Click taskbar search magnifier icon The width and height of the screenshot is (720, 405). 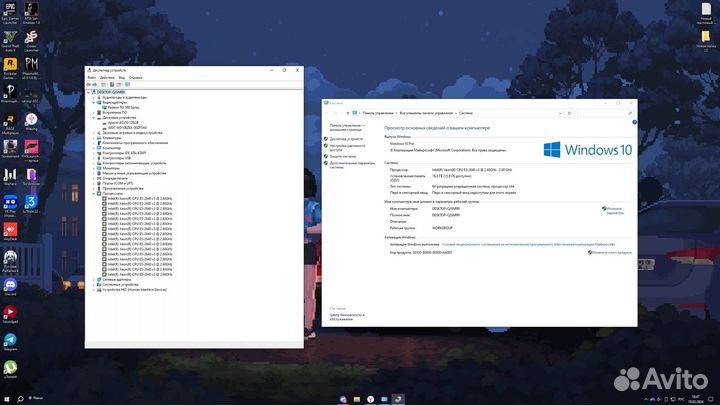20,399
